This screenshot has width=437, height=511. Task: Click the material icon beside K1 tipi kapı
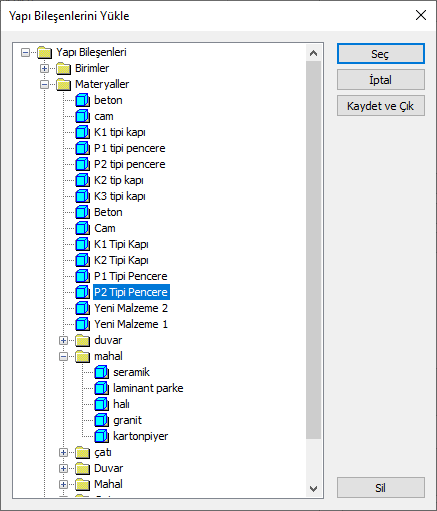pyautogui.click(x=82, y=132)
